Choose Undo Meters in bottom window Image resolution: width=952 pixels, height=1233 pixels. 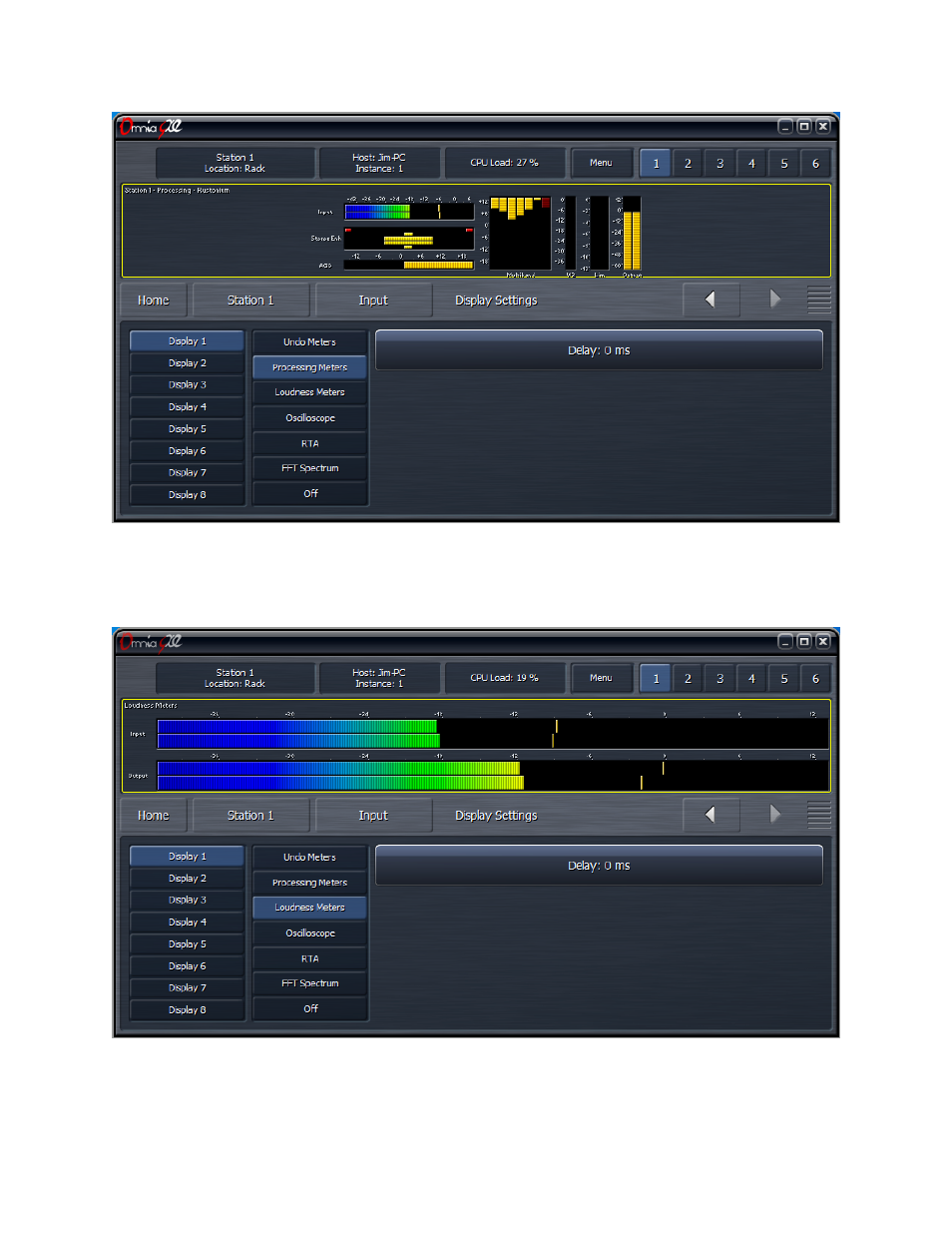click(310, 858)
